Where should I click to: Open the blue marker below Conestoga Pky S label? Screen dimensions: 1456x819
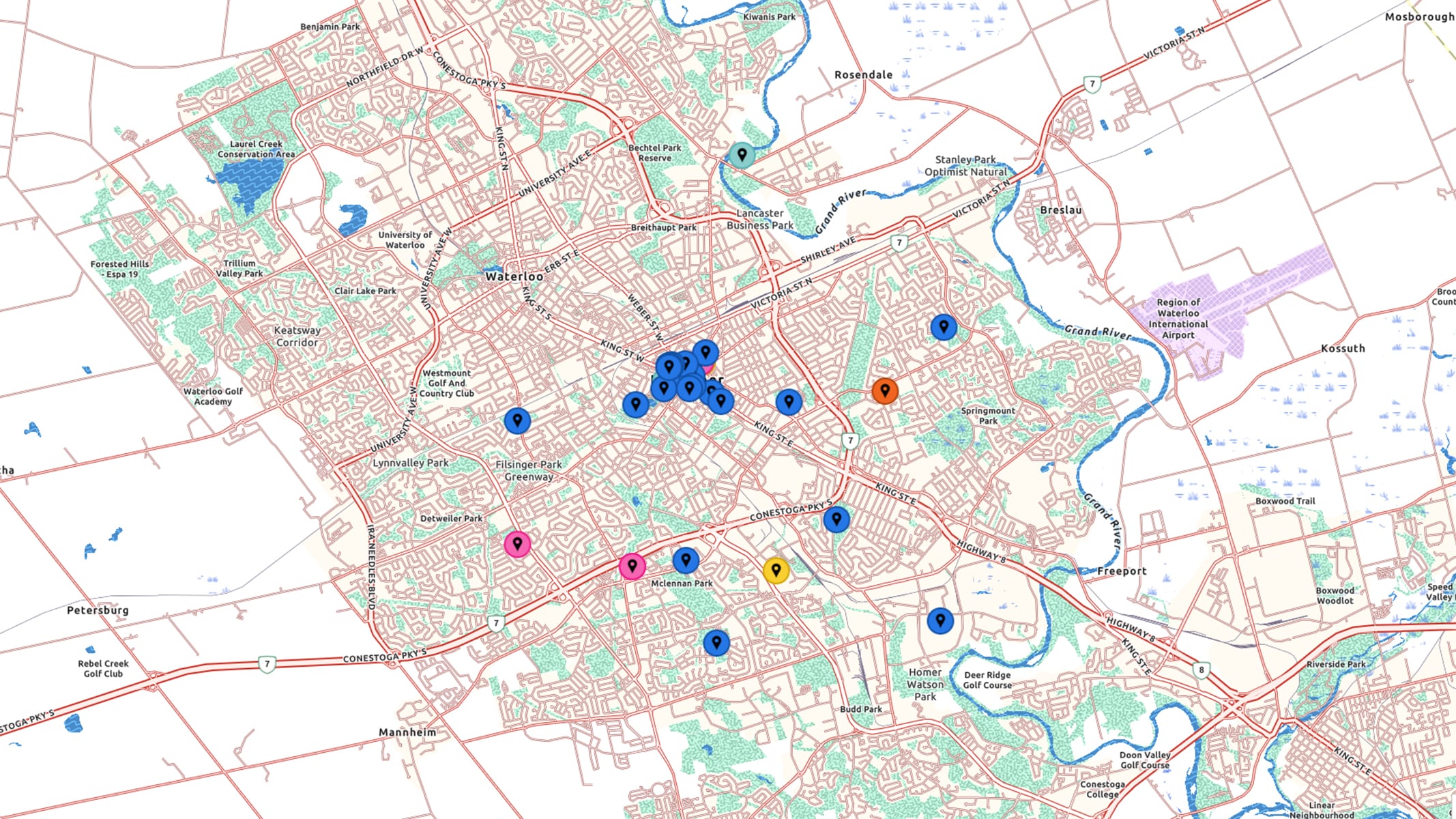836,519
